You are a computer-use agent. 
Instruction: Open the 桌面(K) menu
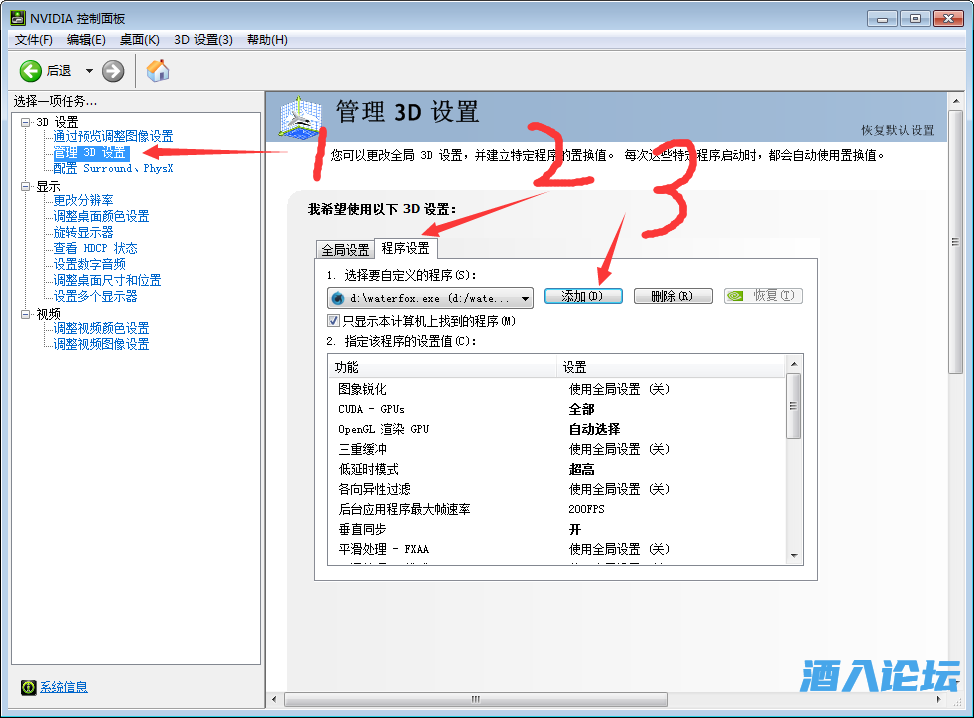[x=140, y=40]
